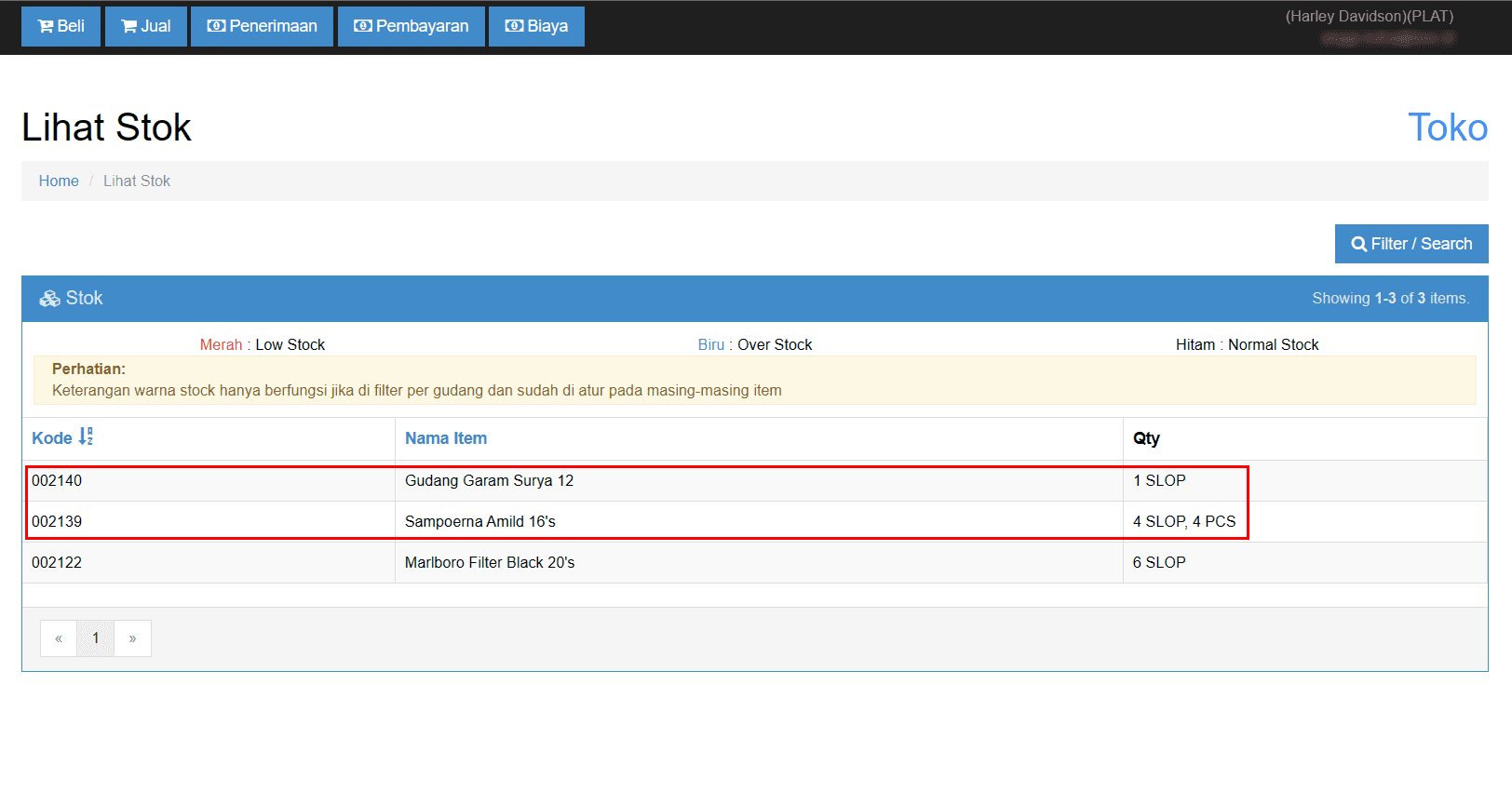
Task: Click the Lihat Stok page title
Action: pyautogui.click(x=106, y=128)
